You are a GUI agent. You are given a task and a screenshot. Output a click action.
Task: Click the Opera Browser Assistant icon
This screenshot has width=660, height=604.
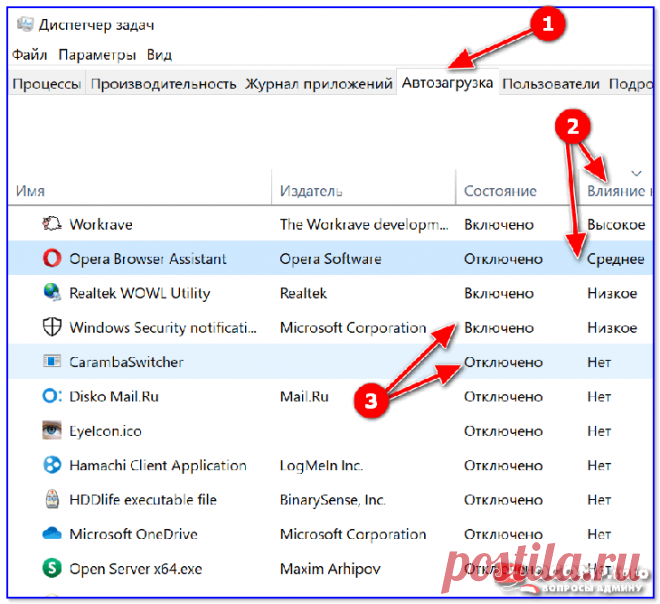pos(52,258)
